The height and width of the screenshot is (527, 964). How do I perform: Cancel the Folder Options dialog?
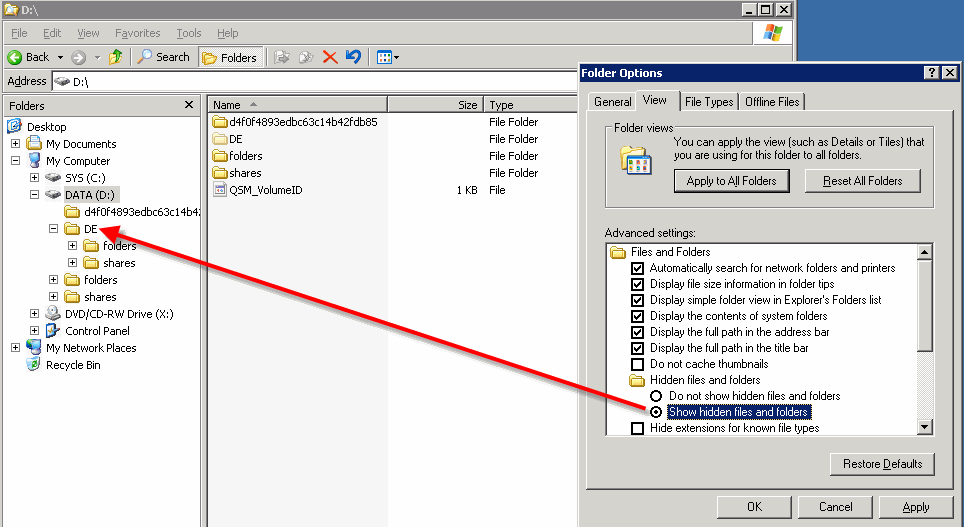[836, 507]
